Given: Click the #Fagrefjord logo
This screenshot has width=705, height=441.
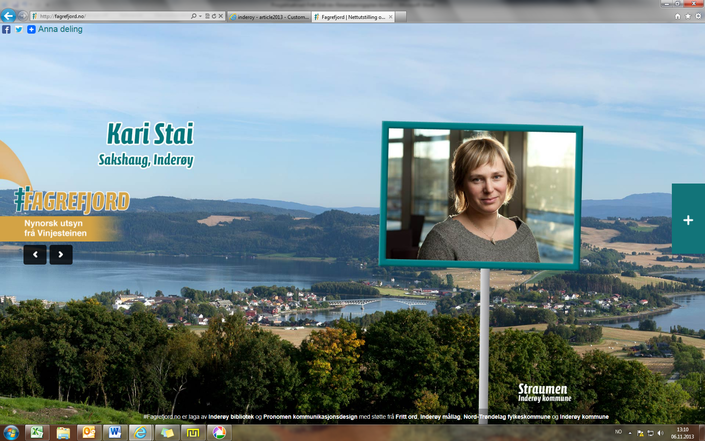Looking at the screenshot, I should (72, 200).
